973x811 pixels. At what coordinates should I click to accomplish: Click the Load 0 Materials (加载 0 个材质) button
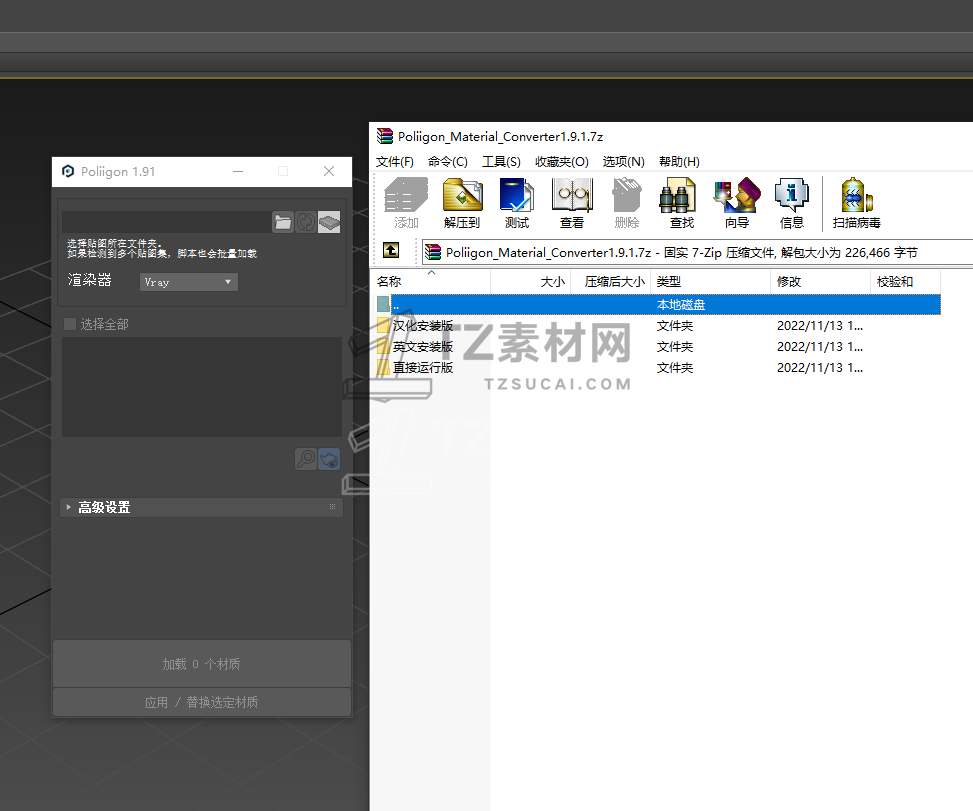tap(202, 664)
